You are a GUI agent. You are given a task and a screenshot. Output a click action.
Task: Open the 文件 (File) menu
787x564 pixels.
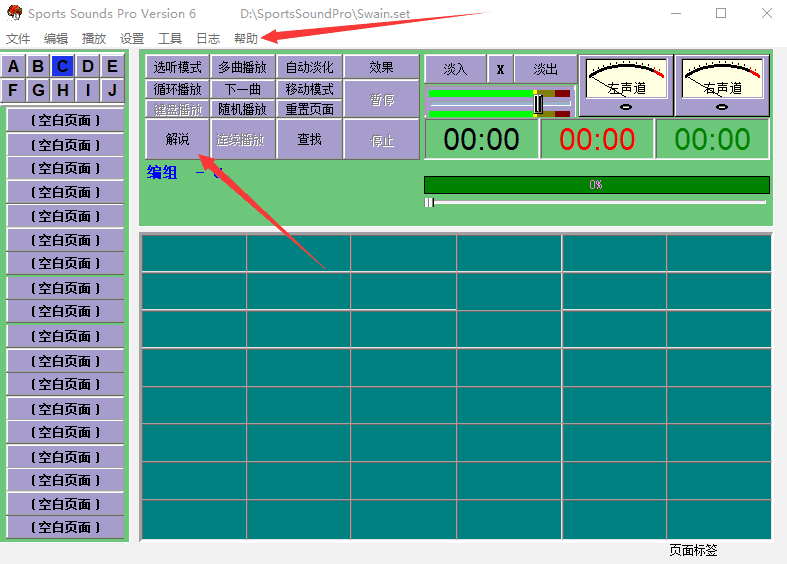18,39
